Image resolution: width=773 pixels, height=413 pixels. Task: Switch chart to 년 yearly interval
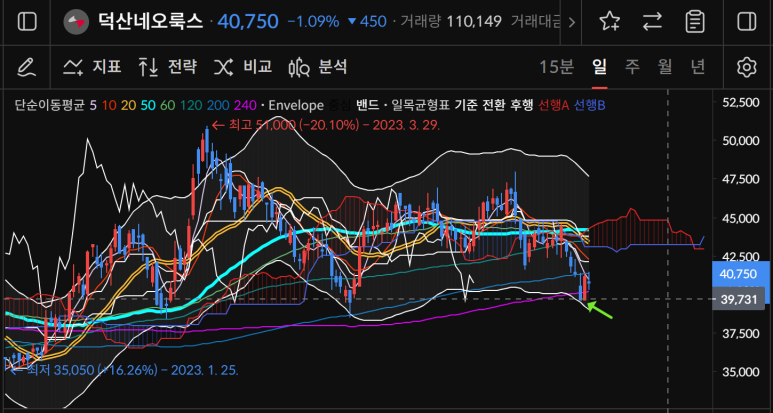[x=698, y=67]
